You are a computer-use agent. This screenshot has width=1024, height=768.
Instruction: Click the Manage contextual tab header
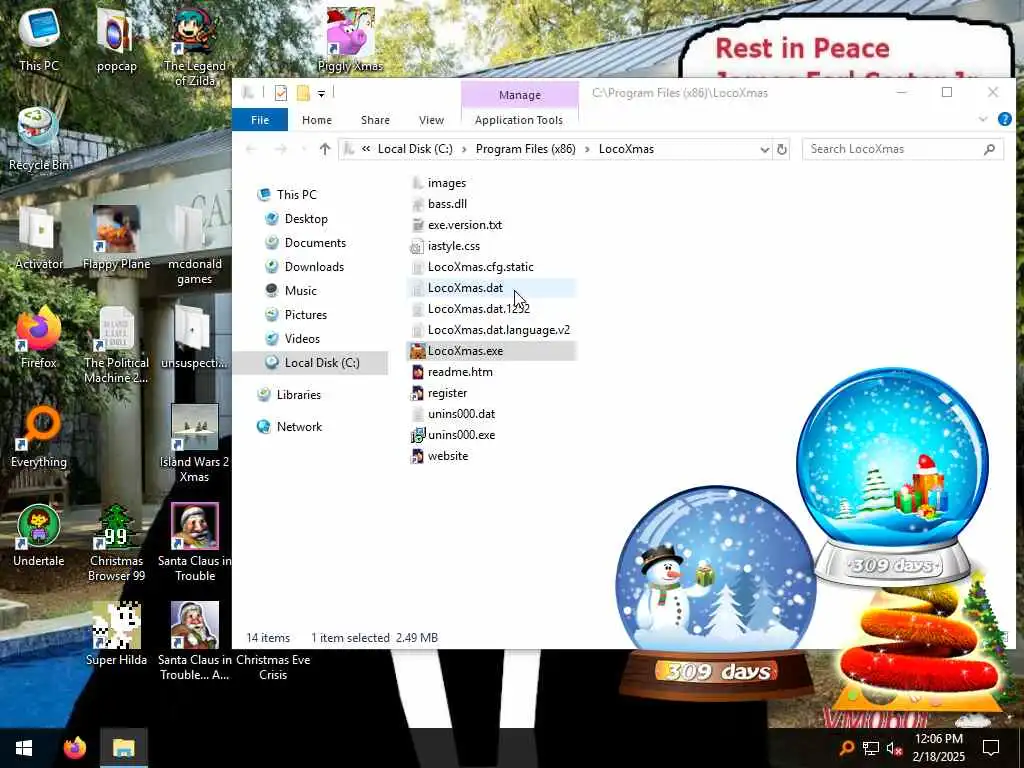520,95
